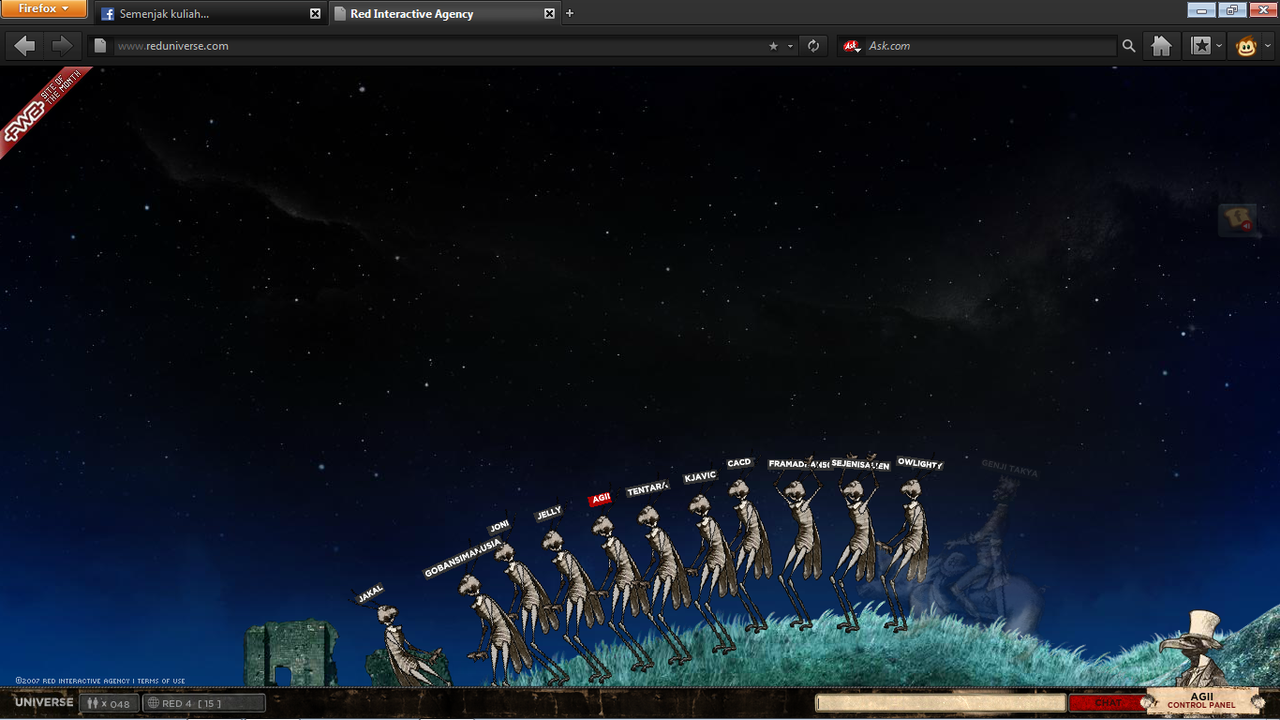Click the 2007 Red Interactive Agency copyright

[74, 681]
